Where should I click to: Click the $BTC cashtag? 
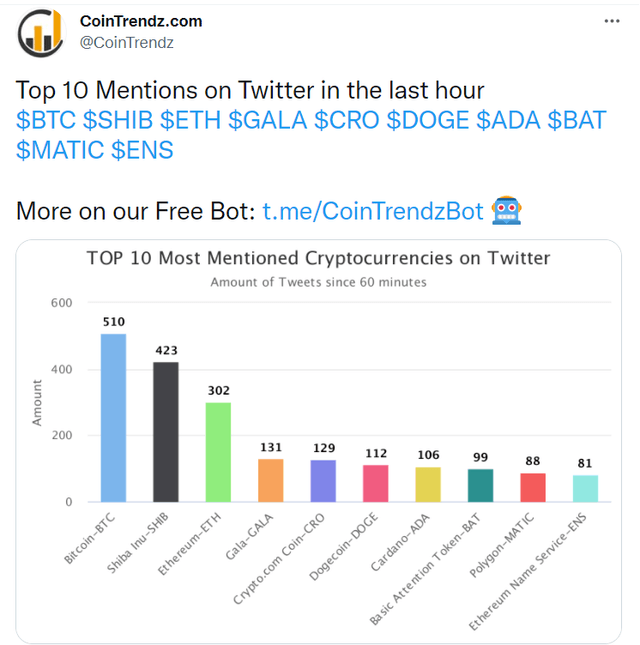tap(46, 120)
